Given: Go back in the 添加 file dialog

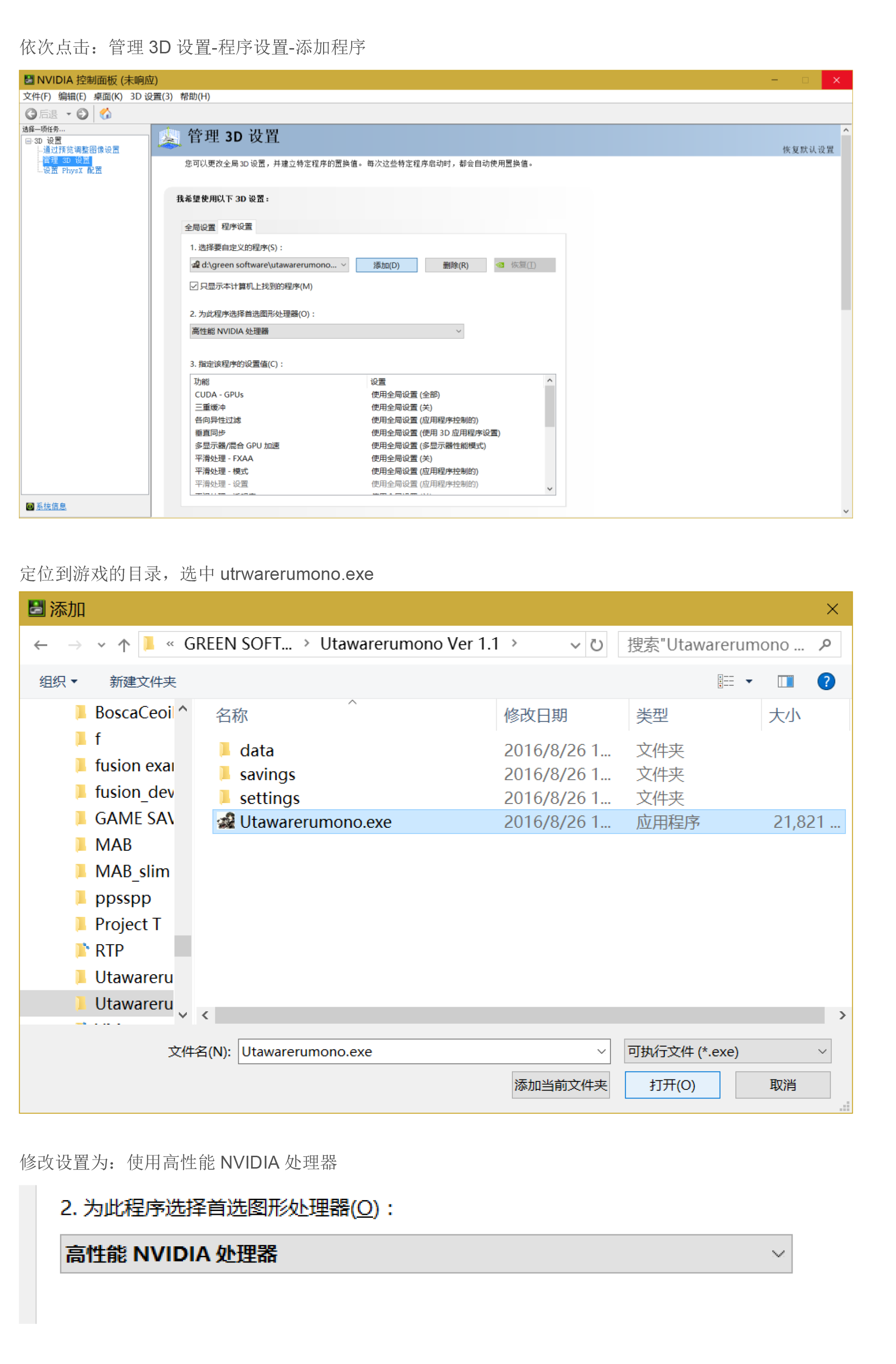Looking at the screenshot, I should point(41,645).
